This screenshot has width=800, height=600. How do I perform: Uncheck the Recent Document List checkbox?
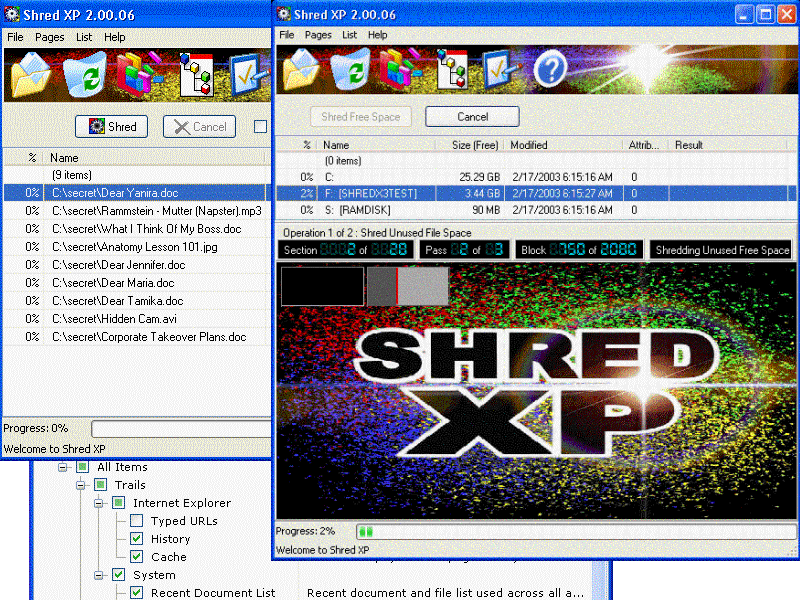[x=136, y=593]
